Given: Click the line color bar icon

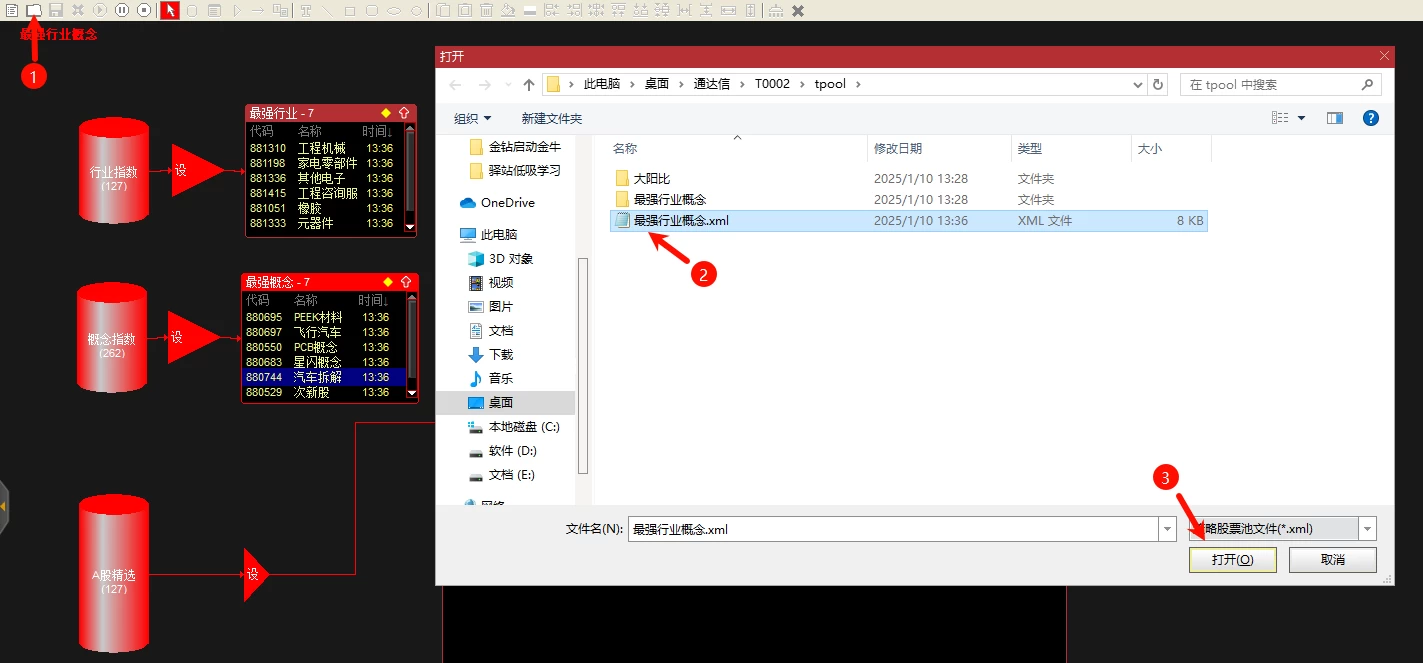Looking at the screenshot, I should click(x=530, y=10).
